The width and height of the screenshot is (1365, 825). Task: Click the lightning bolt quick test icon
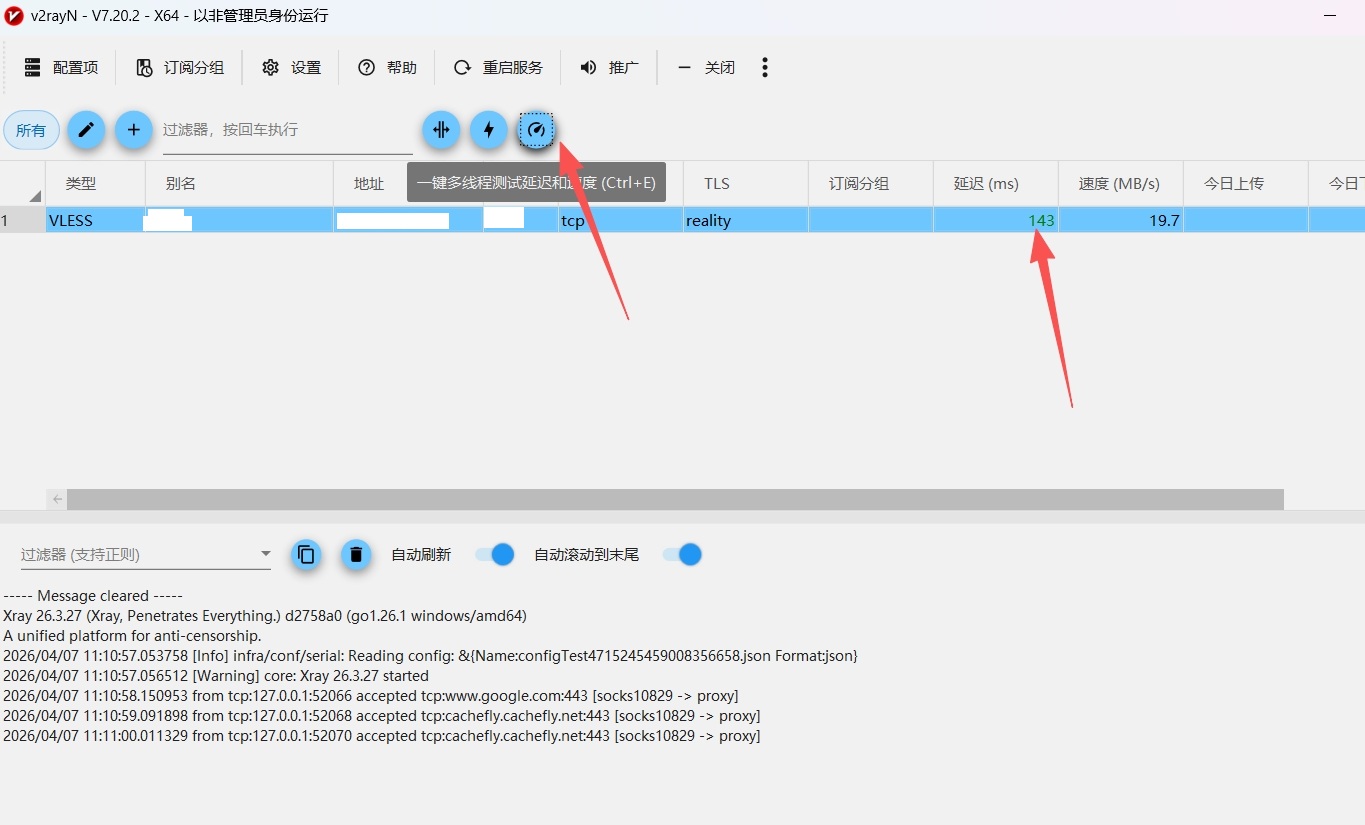pos(489,130)
